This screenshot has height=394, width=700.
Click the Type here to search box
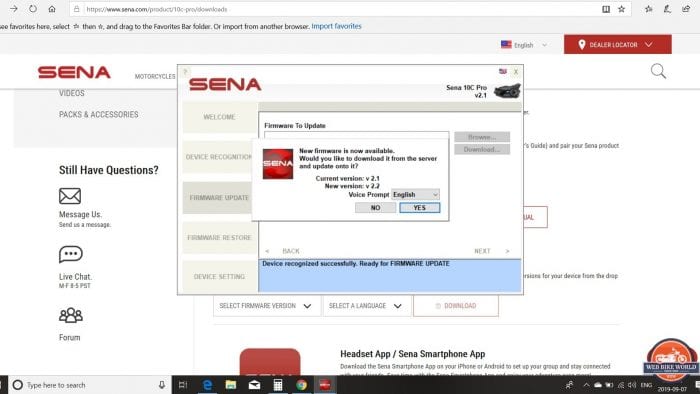point(89,385)
